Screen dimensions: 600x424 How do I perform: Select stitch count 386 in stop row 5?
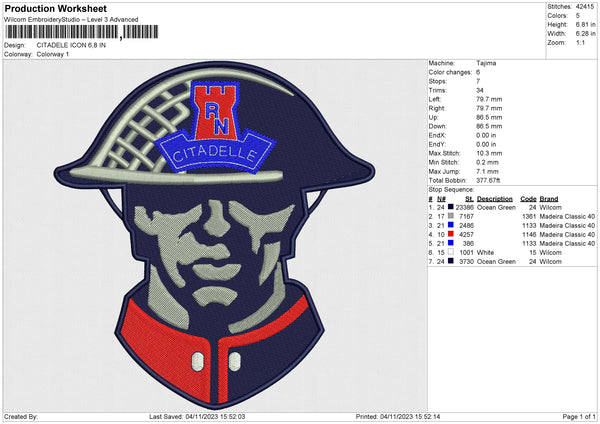(x=468, y=244)
